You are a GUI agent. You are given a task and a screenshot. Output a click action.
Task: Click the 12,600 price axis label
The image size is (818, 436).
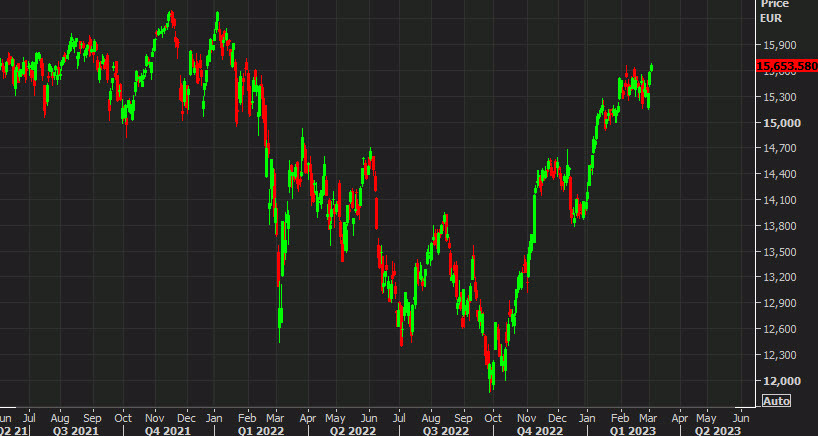coord(779,329)
